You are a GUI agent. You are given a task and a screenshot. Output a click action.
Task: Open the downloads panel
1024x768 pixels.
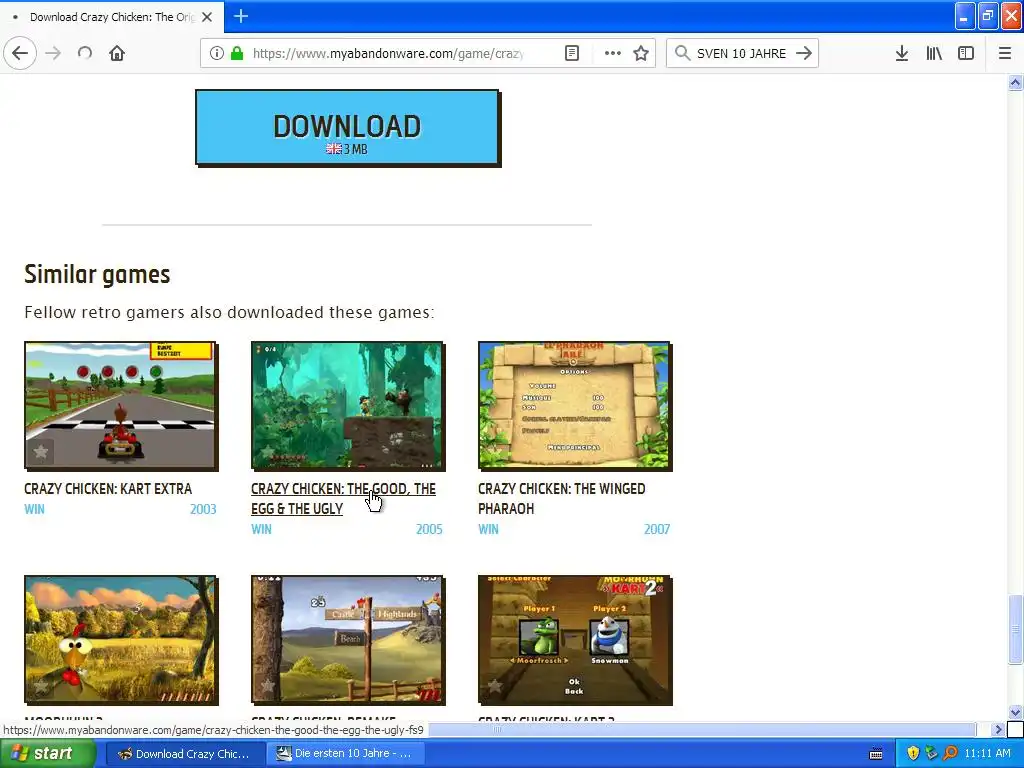901,54
